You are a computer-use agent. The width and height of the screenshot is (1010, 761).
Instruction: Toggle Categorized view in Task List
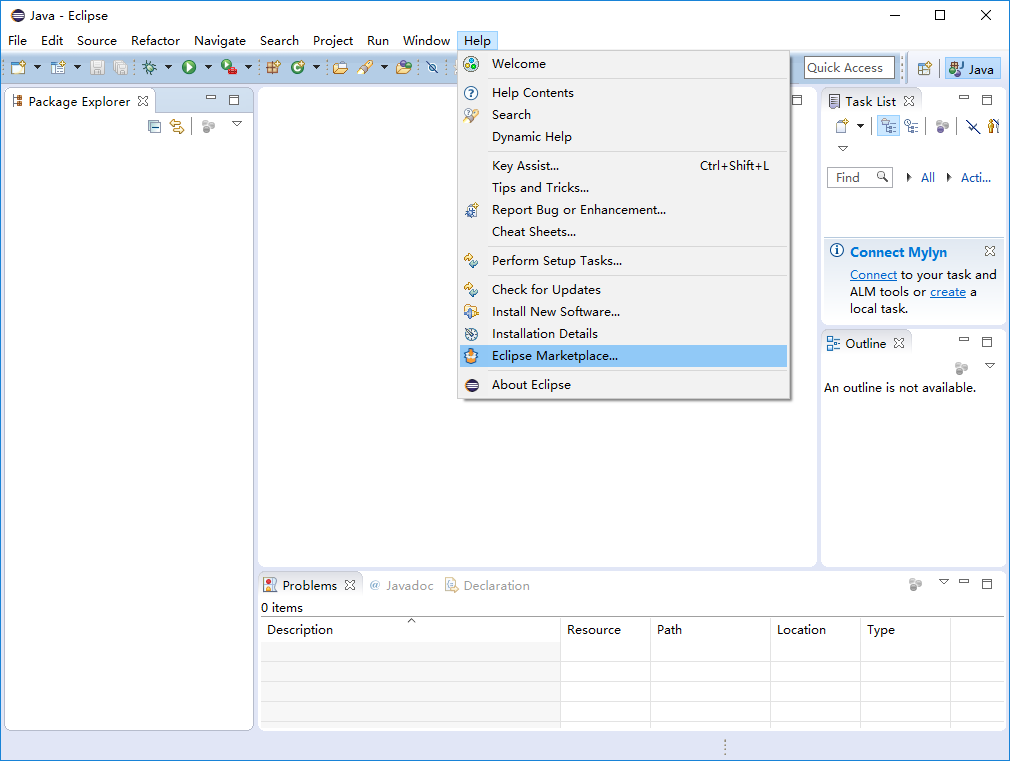tap(888, 126)
